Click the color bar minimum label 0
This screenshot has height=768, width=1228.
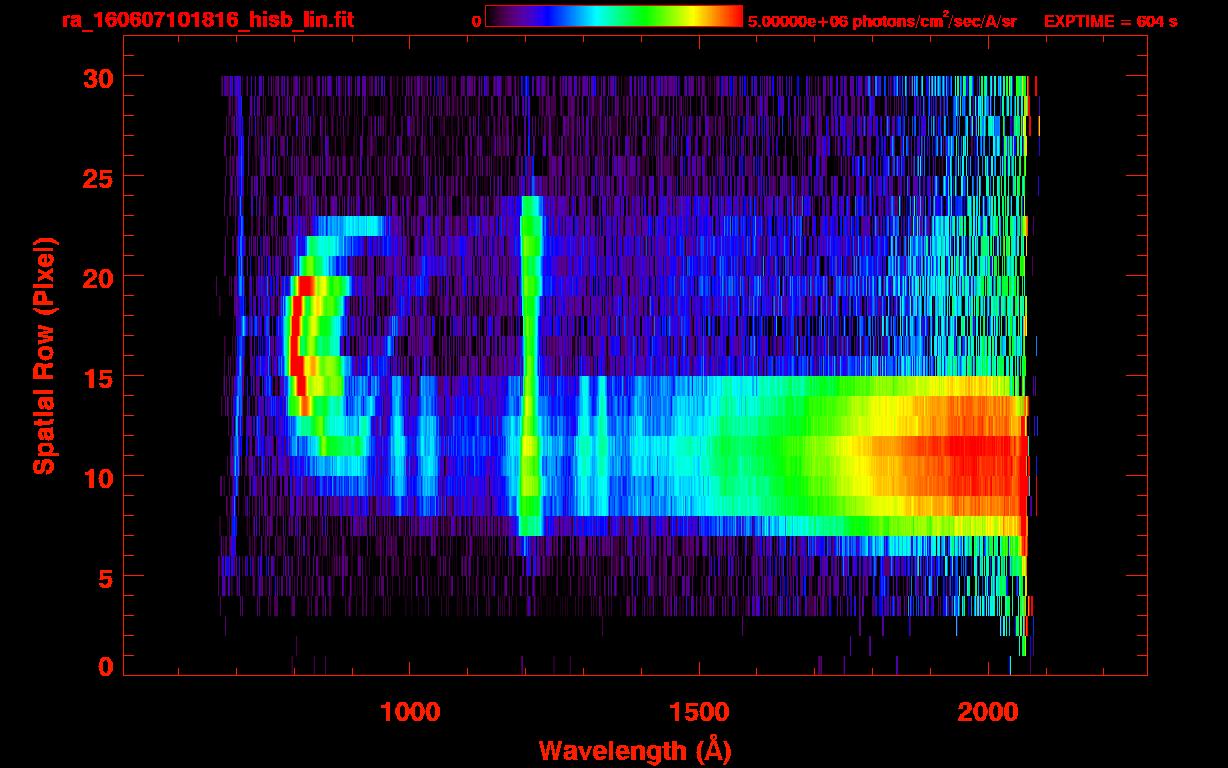tap(477, 21)
